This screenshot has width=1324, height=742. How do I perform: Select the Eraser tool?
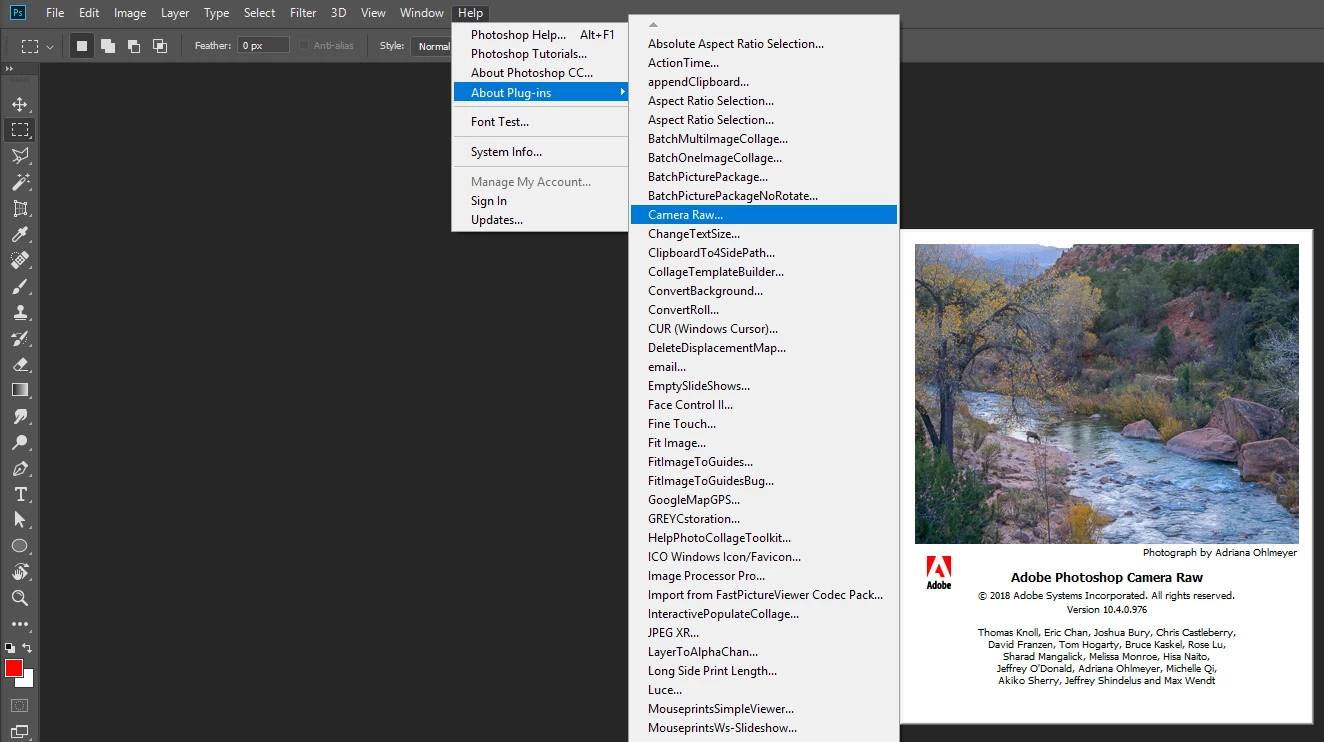[20, 364]
